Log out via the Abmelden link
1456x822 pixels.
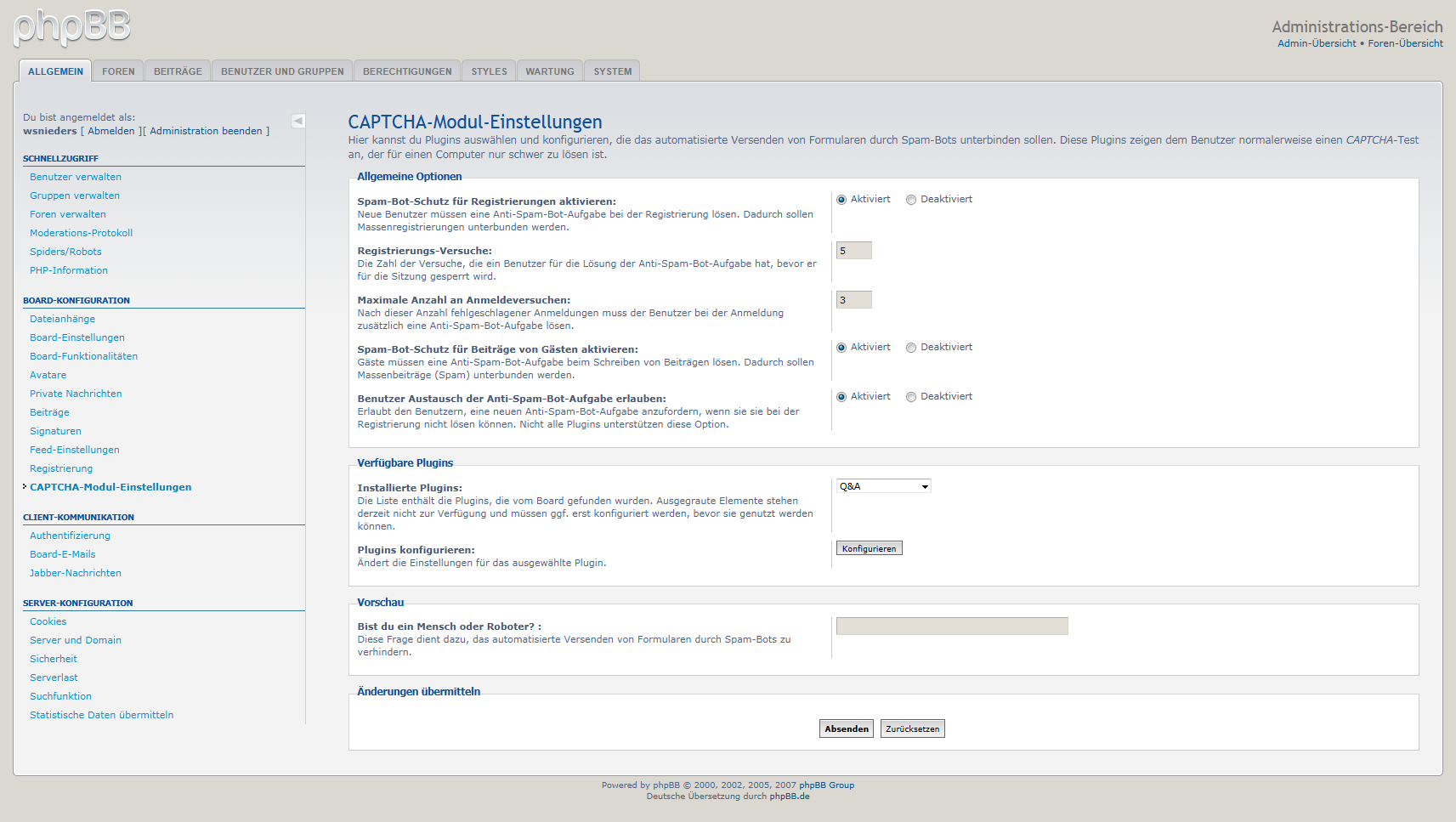(111, 131)
